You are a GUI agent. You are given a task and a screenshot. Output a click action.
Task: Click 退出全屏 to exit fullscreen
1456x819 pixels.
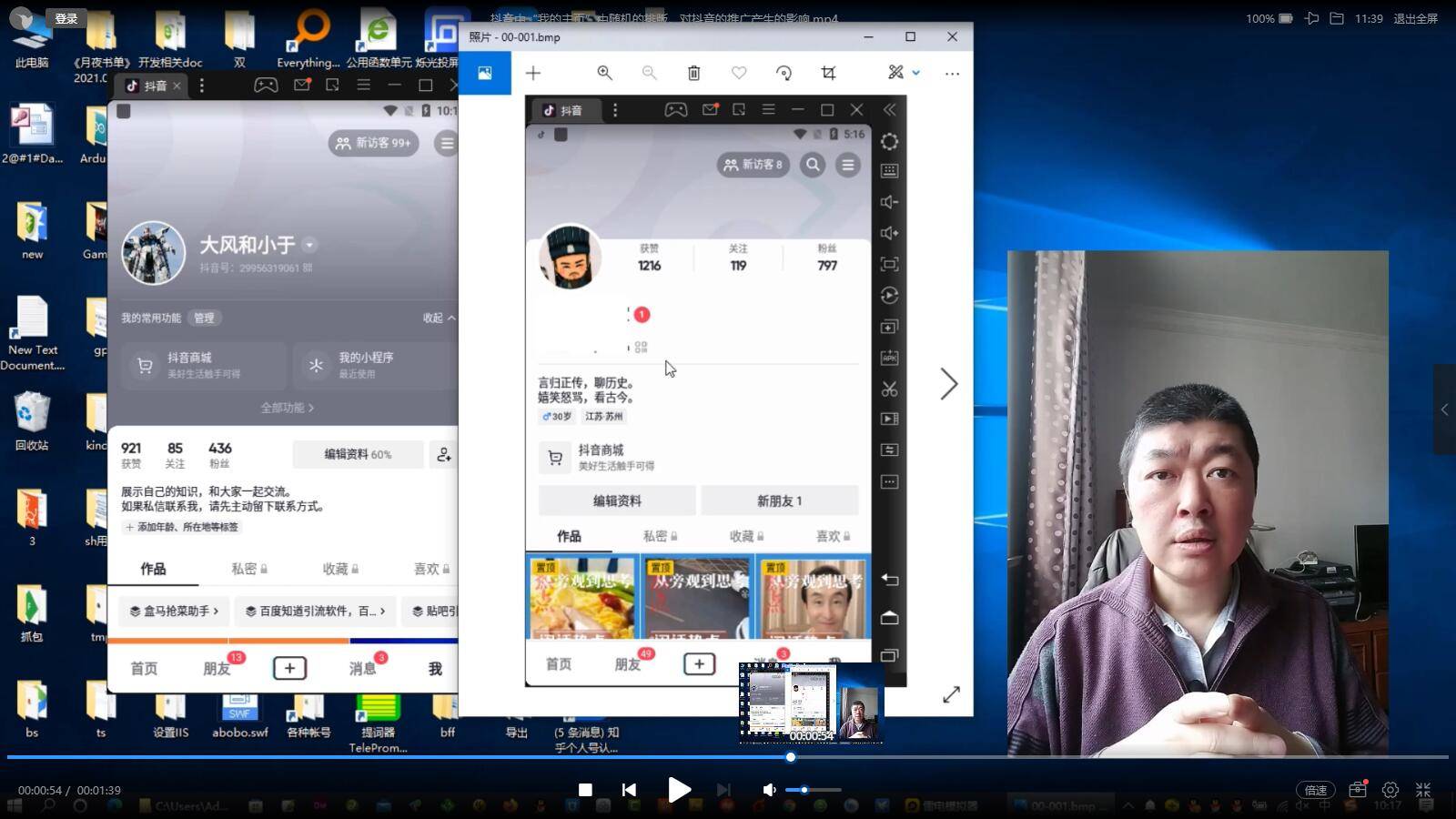point(1415,18)
